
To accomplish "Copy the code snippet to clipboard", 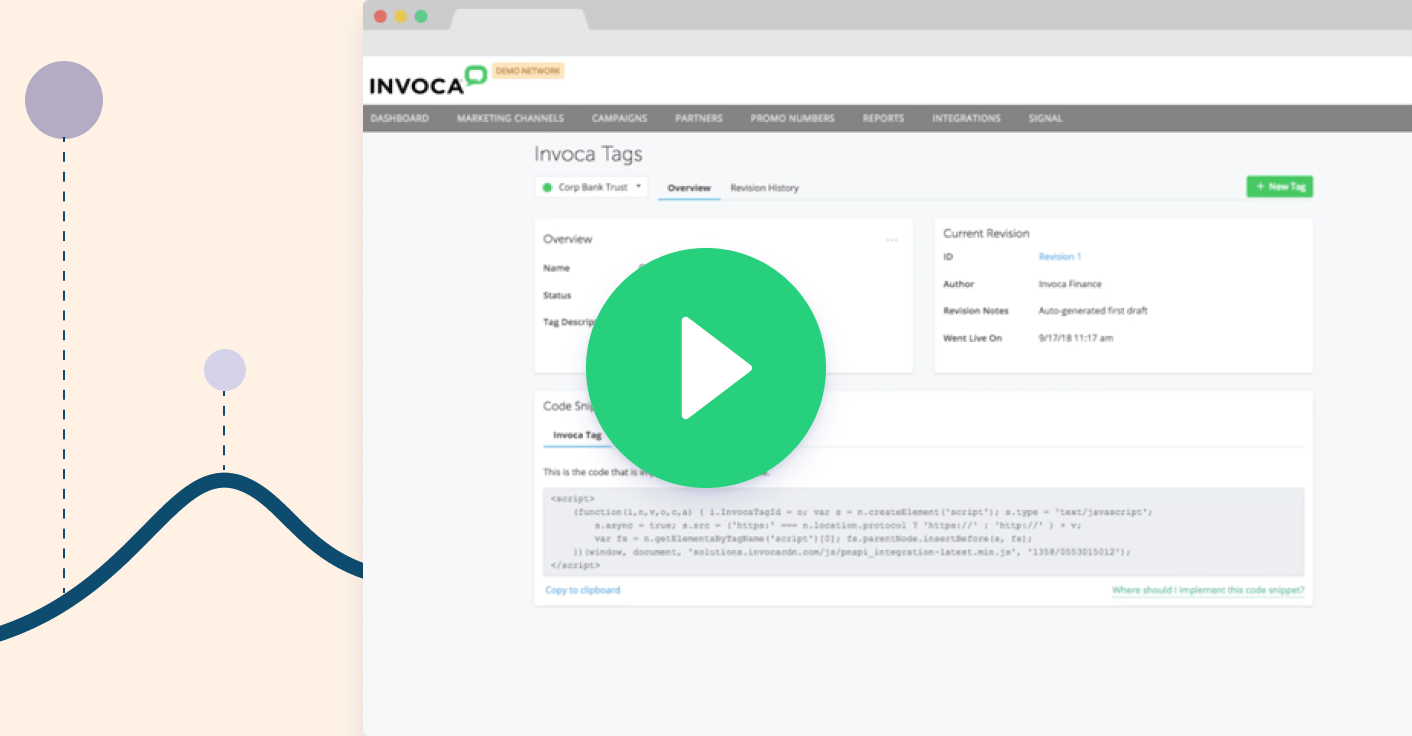I will click(581, 589).
